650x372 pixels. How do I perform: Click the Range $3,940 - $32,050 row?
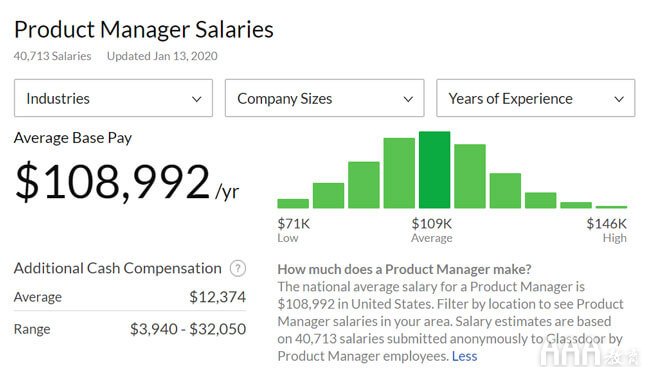pos(130,329)
